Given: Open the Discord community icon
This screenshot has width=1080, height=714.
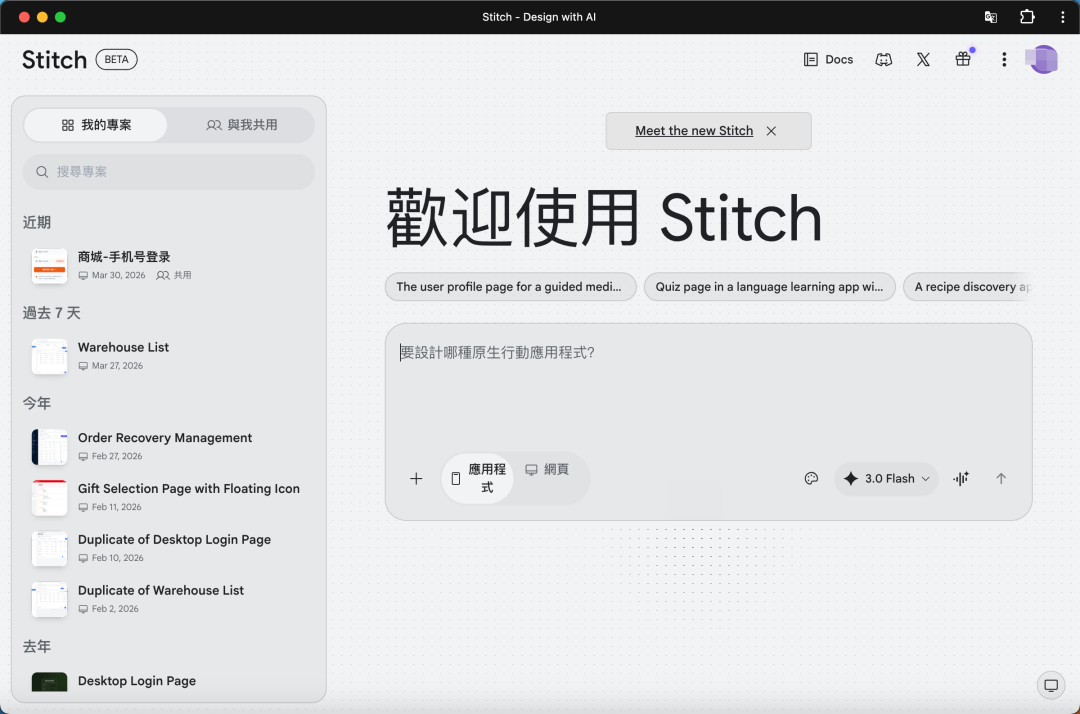Looking at the screenshot, I should [x=883, y=60].
